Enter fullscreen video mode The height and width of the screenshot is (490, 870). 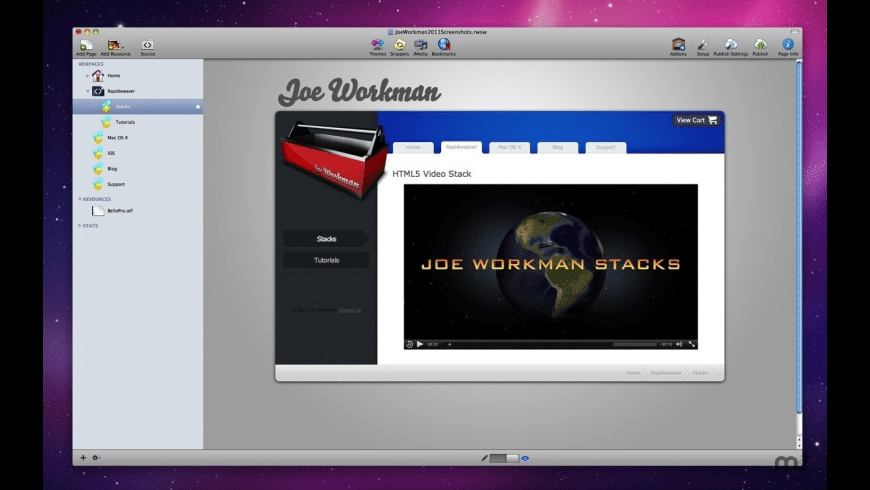692,344
